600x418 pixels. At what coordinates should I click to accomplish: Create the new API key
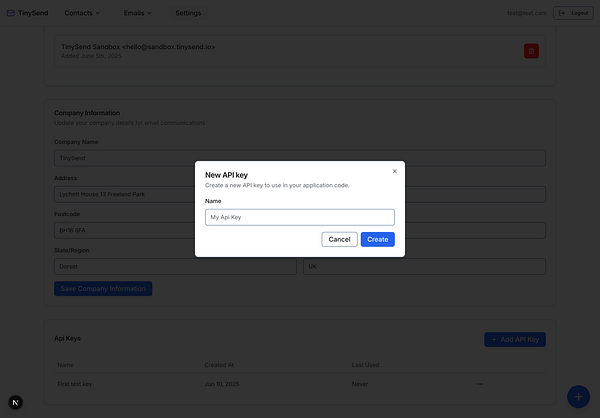click(x=378, y=239)
